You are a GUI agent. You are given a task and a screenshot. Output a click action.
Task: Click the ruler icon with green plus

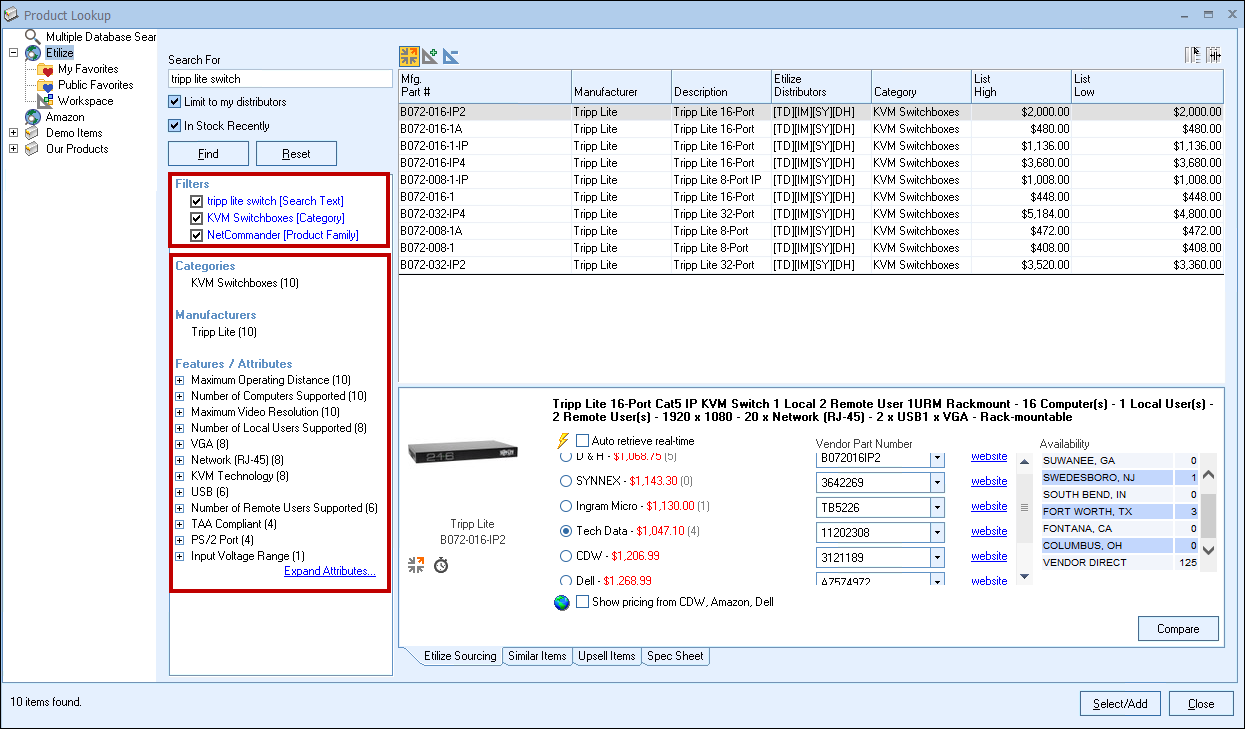(x=430, y=56)
